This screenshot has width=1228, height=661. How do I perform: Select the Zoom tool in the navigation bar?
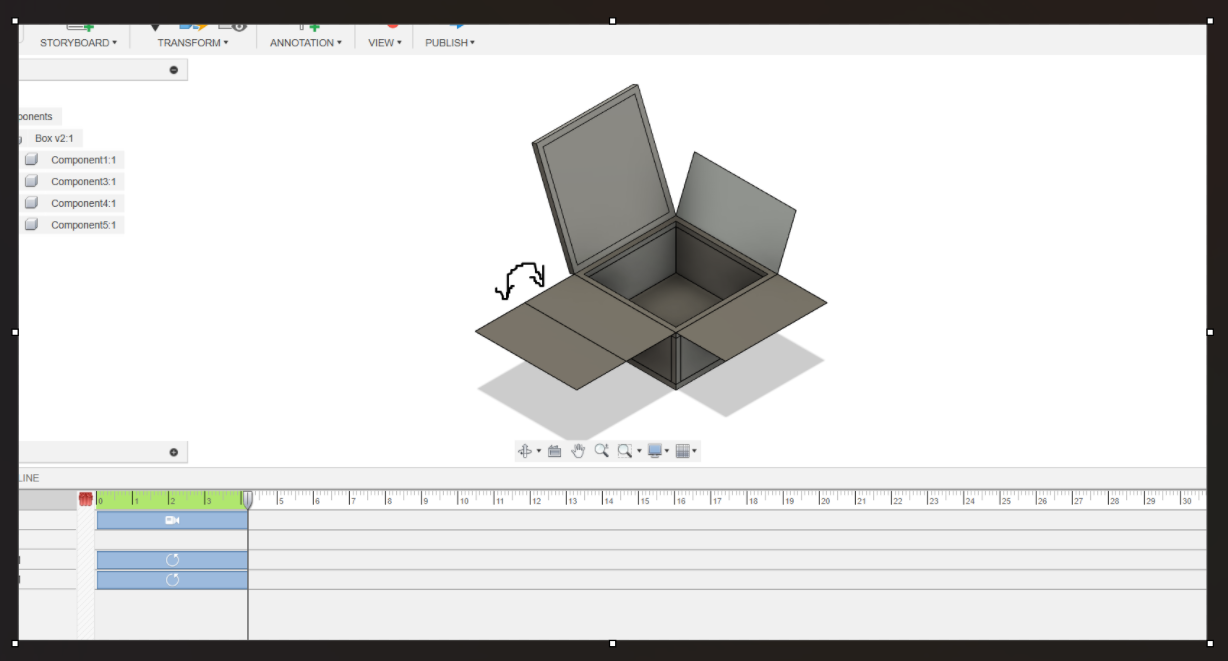pos(602,450)
